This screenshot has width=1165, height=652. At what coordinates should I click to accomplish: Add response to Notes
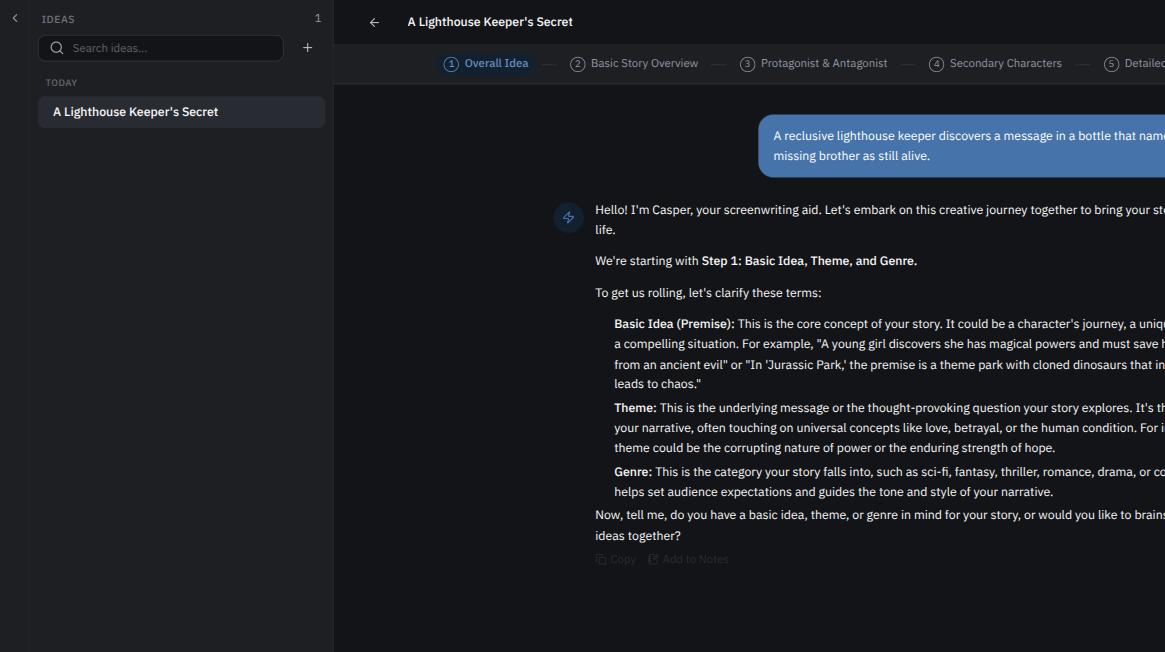688,559
